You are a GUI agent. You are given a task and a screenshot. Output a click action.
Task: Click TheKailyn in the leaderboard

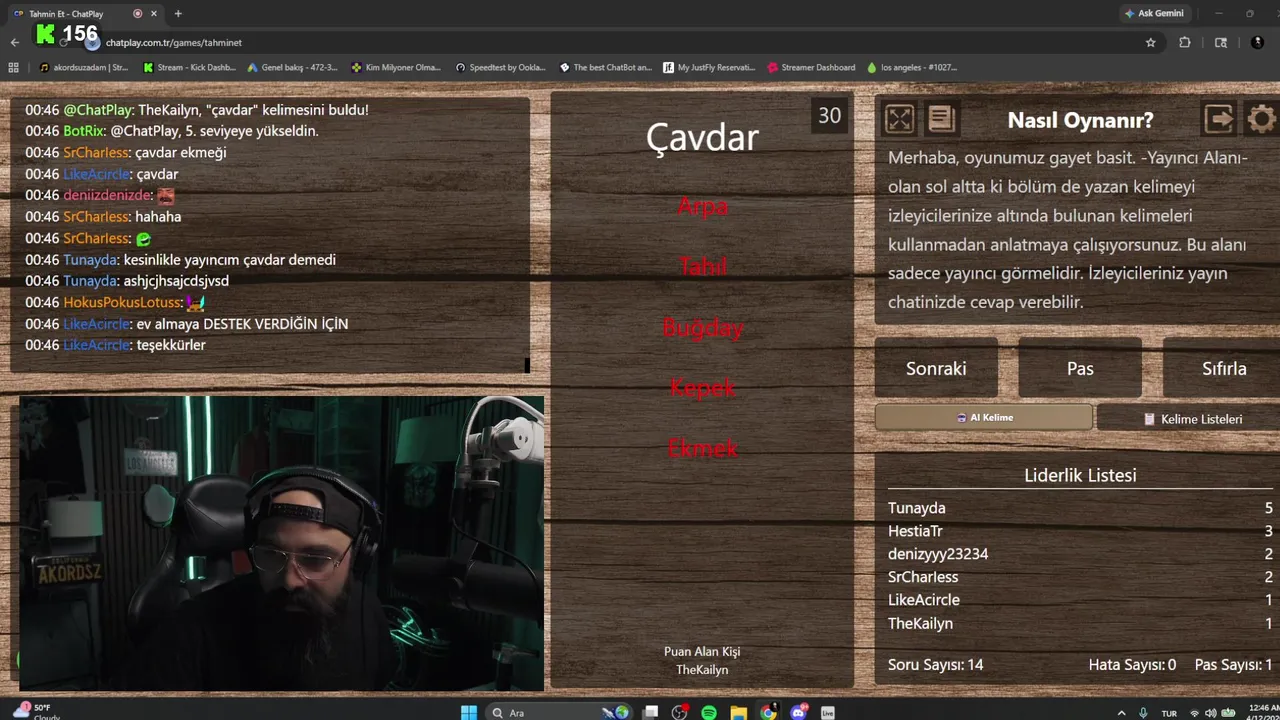(x=920, y=623)
